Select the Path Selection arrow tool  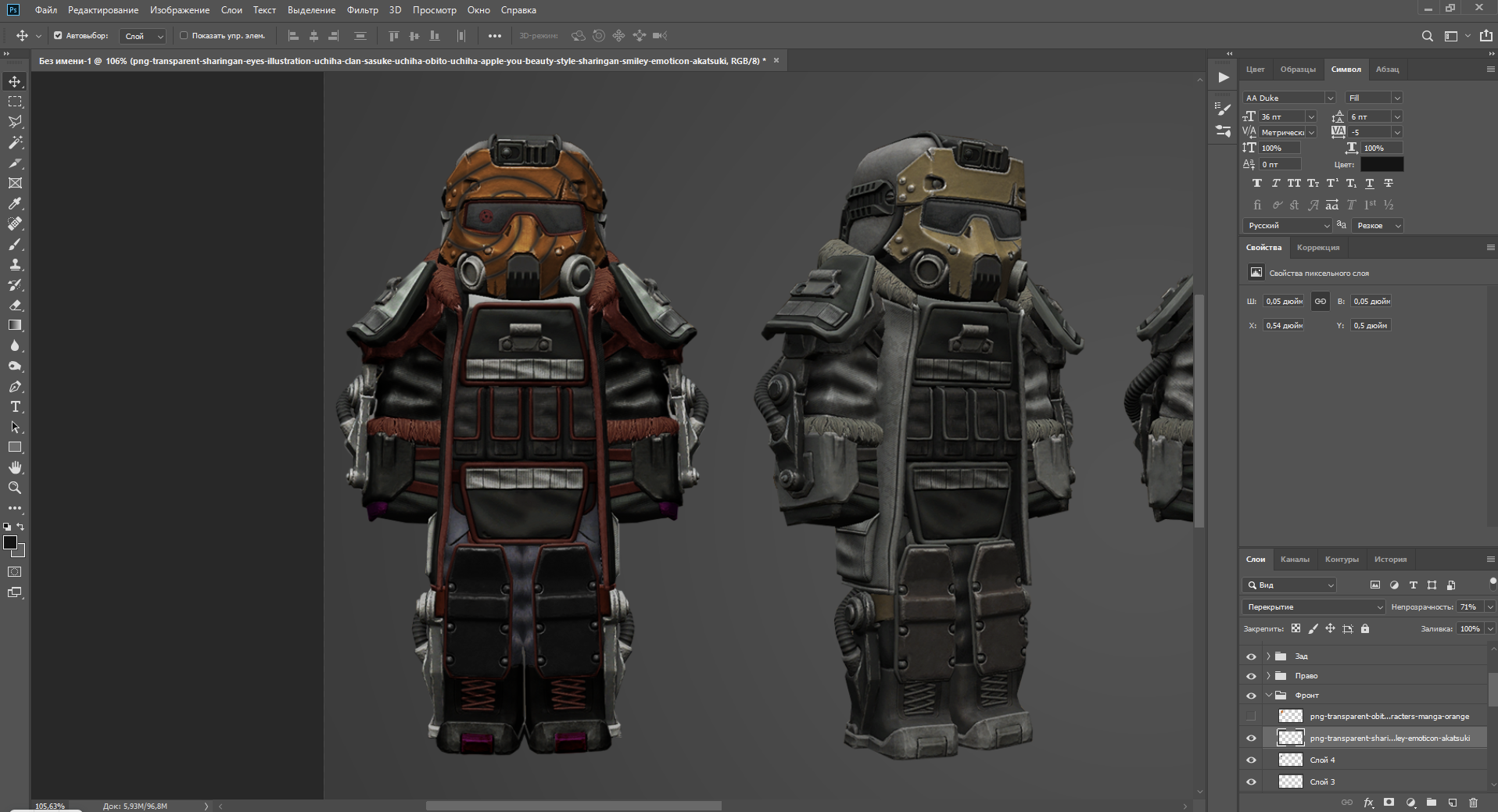click(15, 427)
